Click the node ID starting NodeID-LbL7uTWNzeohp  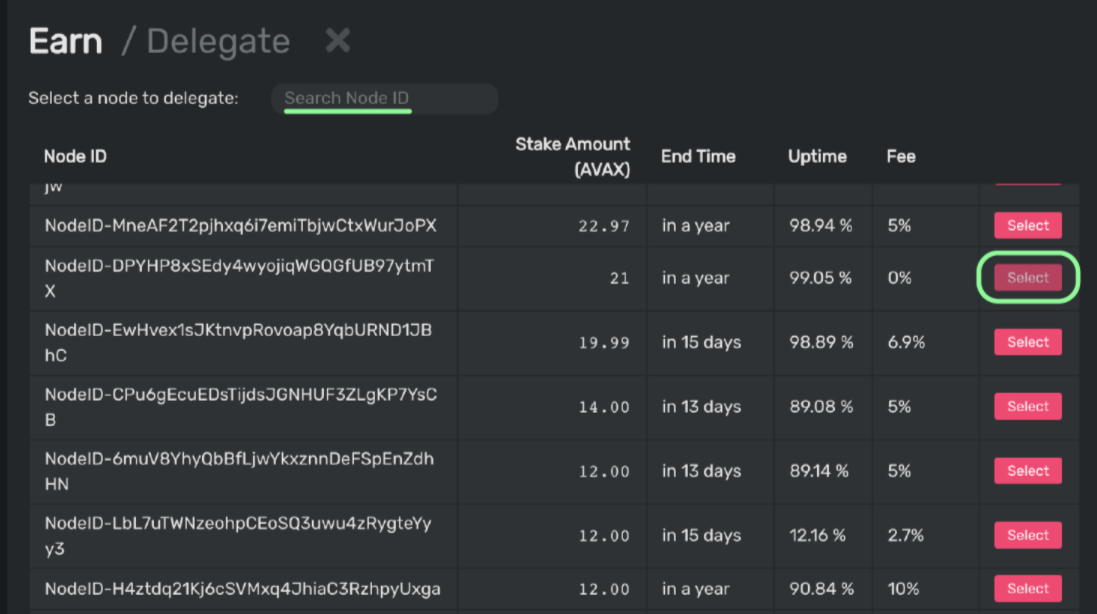click(x=239, y=536)
